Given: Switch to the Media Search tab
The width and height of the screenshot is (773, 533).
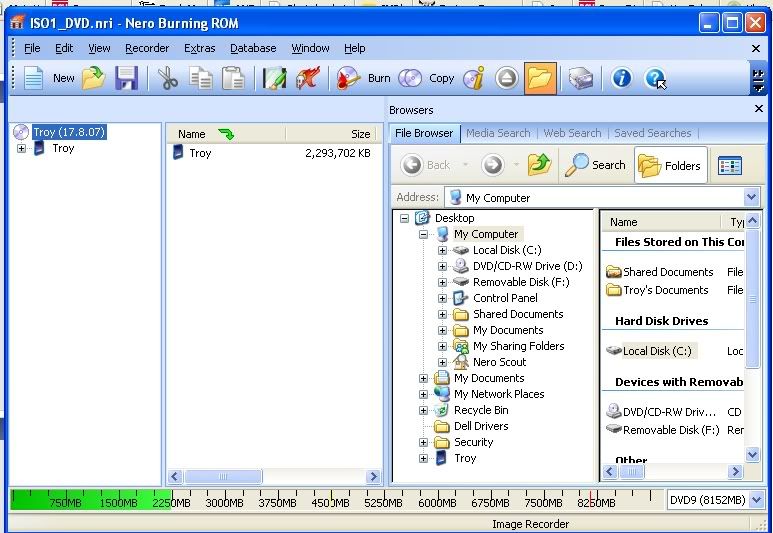Looking at the screenshot, I should [498, 133].
